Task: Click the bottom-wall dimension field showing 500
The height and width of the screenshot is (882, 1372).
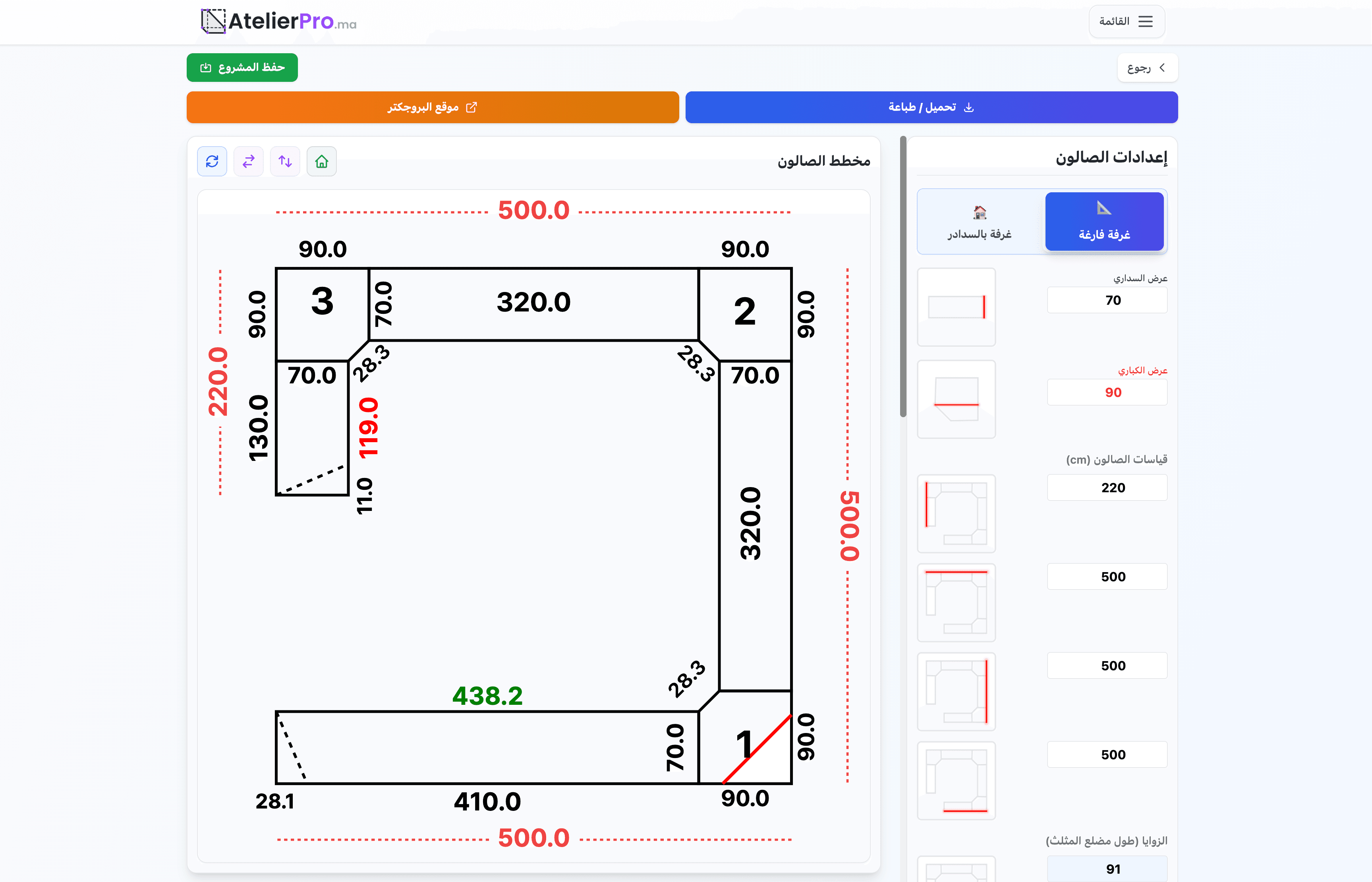Action: click(1107, 755)
